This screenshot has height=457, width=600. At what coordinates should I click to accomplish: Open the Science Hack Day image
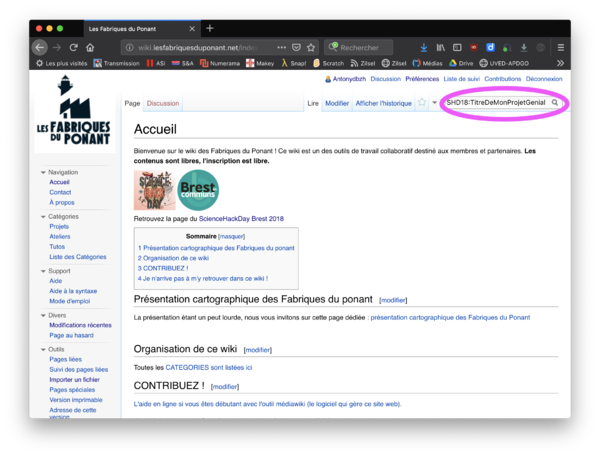153,191
